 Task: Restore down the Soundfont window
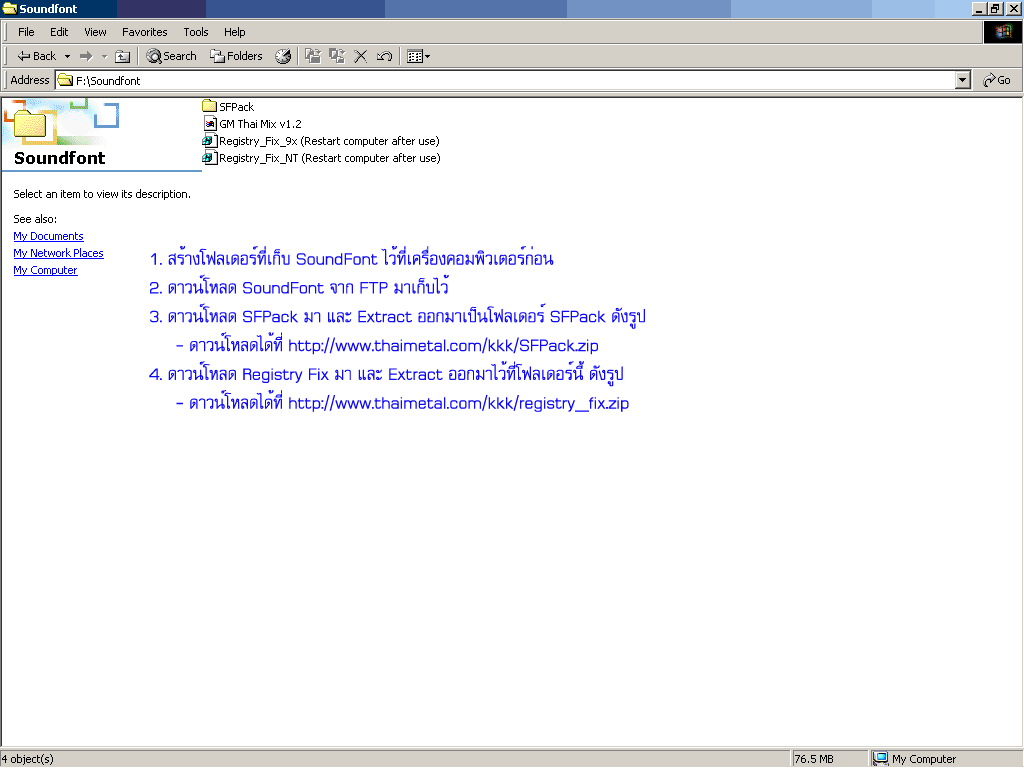pos(995,8)
